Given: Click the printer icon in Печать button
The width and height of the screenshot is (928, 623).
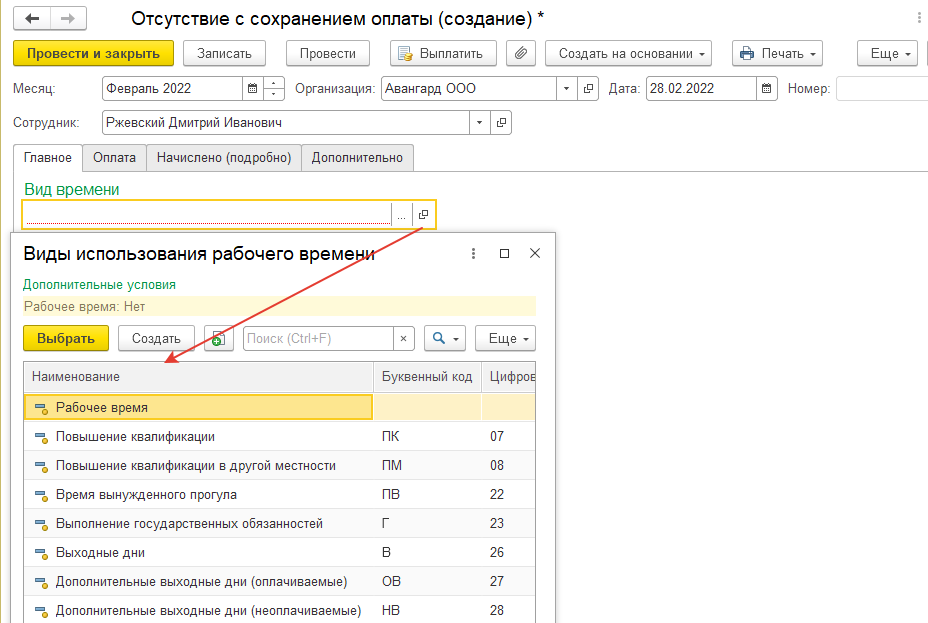Looking at the screenshot, I should 747,53.
